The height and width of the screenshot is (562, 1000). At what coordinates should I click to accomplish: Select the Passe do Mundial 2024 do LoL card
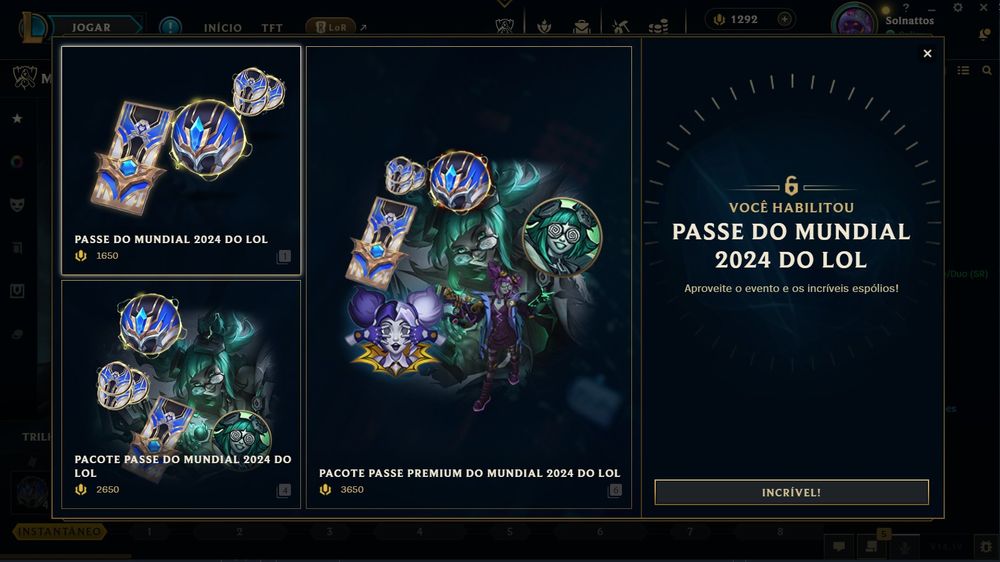pyautogui.click(x=181, y=160)
